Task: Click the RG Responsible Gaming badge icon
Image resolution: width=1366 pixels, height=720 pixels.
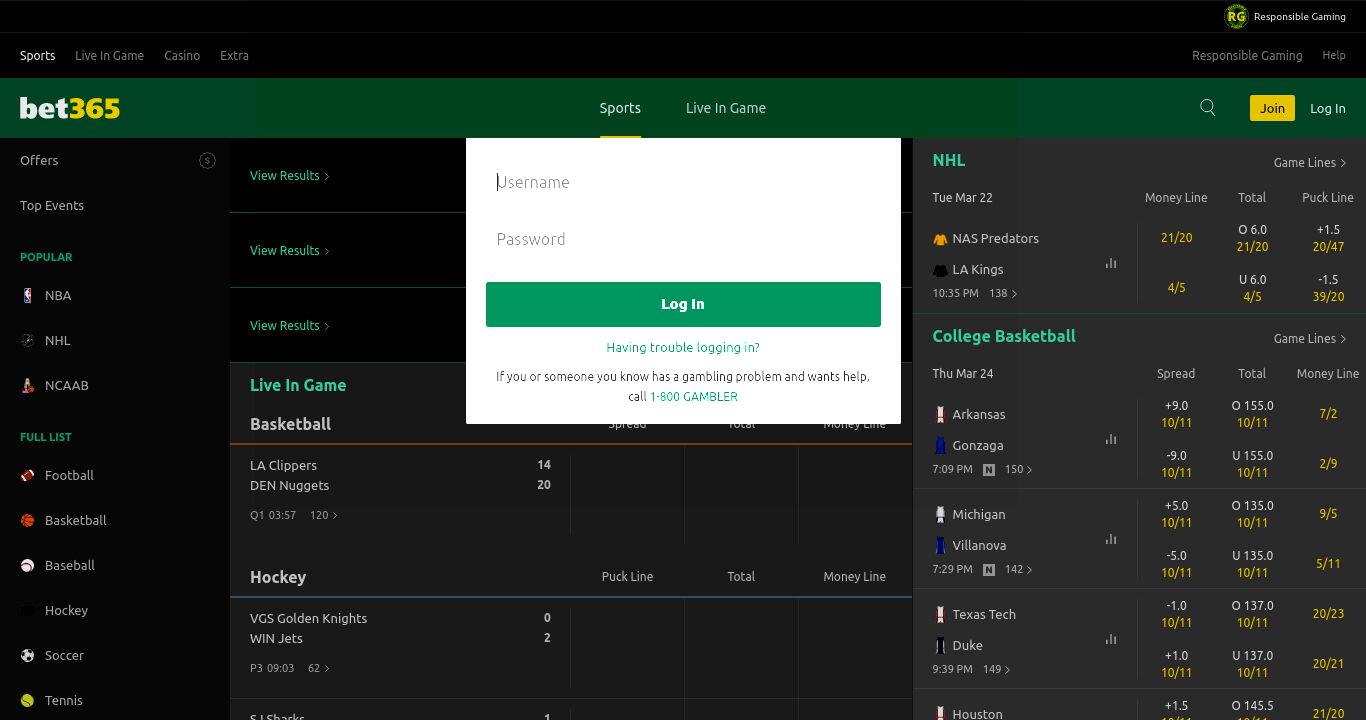Action: tap(1236, 16)
